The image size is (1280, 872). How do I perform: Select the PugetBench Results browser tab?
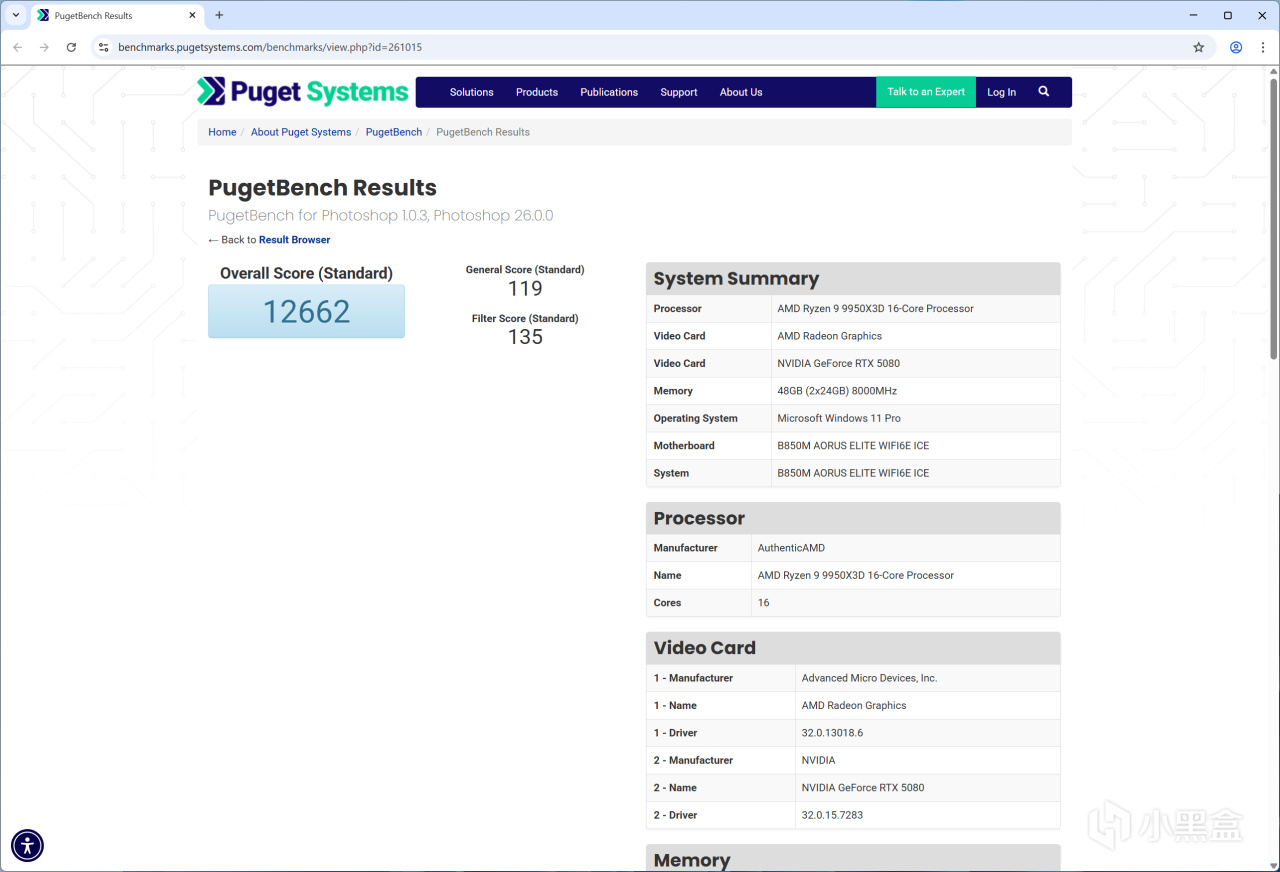[x=117, y=15]
